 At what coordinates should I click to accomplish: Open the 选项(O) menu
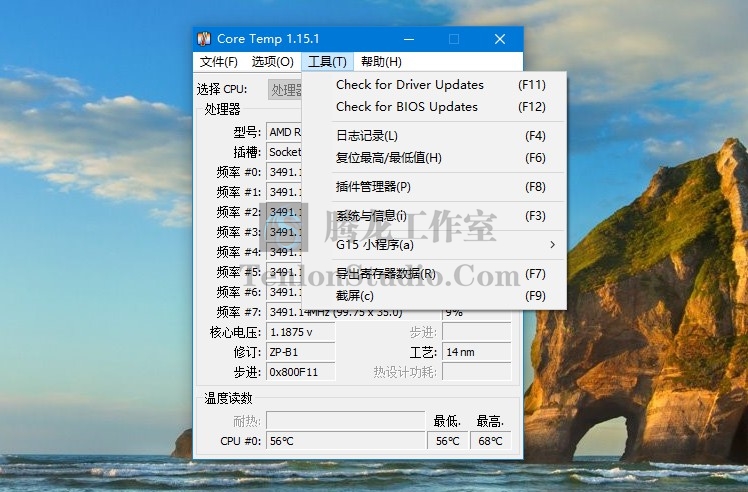coord(272,62)
